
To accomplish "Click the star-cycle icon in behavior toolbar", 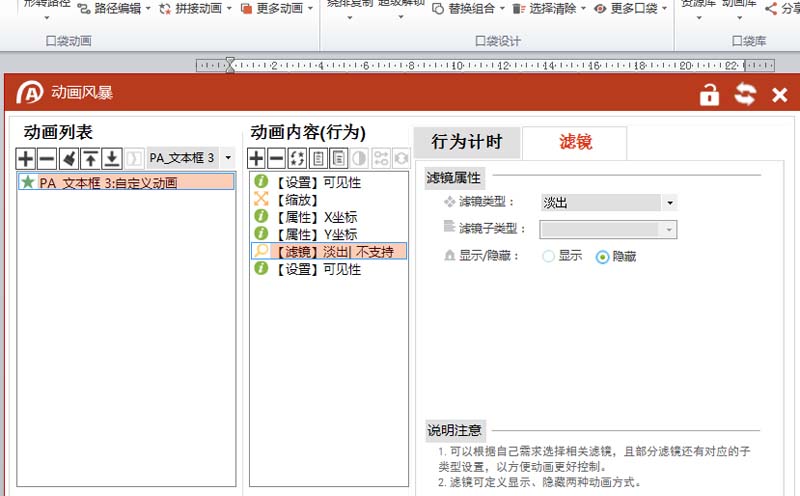I will (297, 159).
